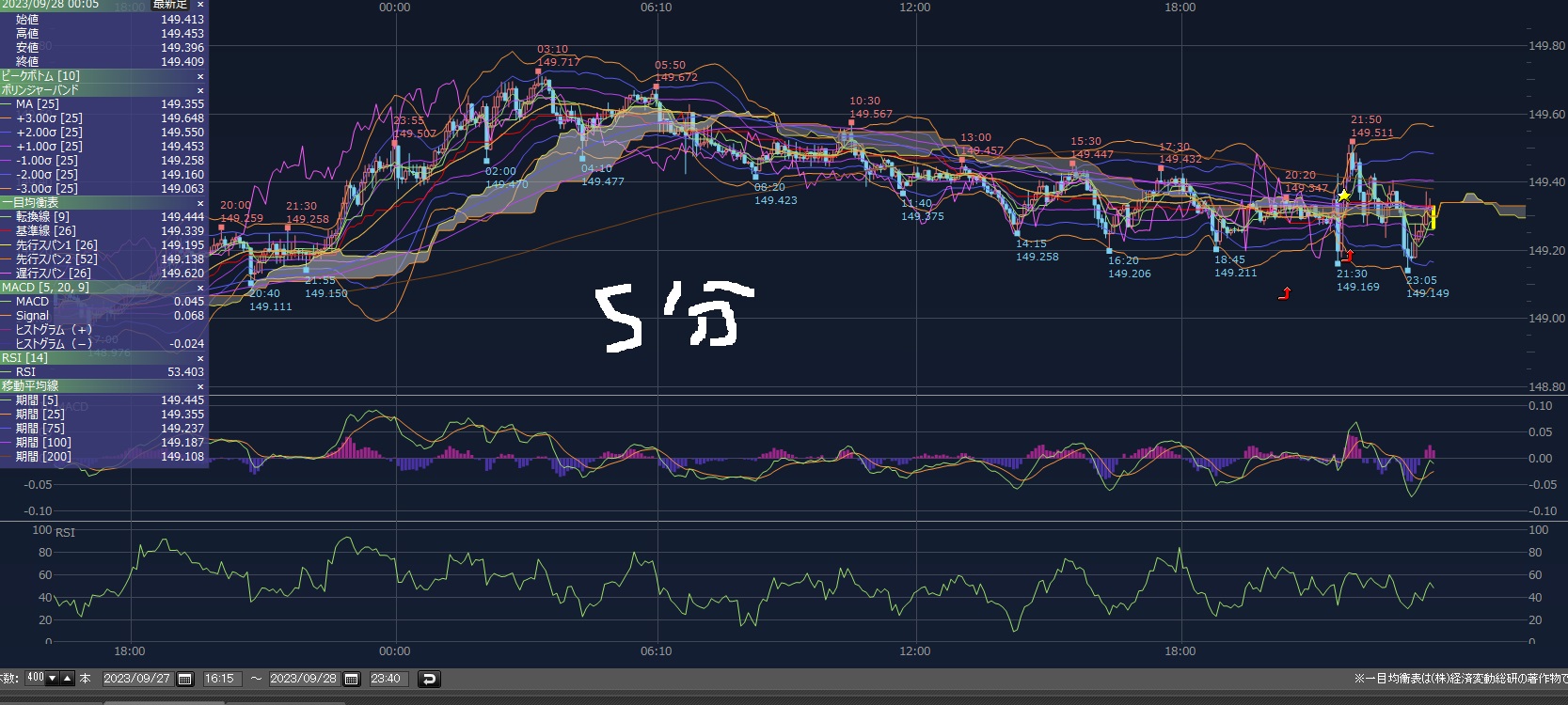Remove the ピークボトム indicator with its X
Screen dimensions: 1568x705
point(200,76)
